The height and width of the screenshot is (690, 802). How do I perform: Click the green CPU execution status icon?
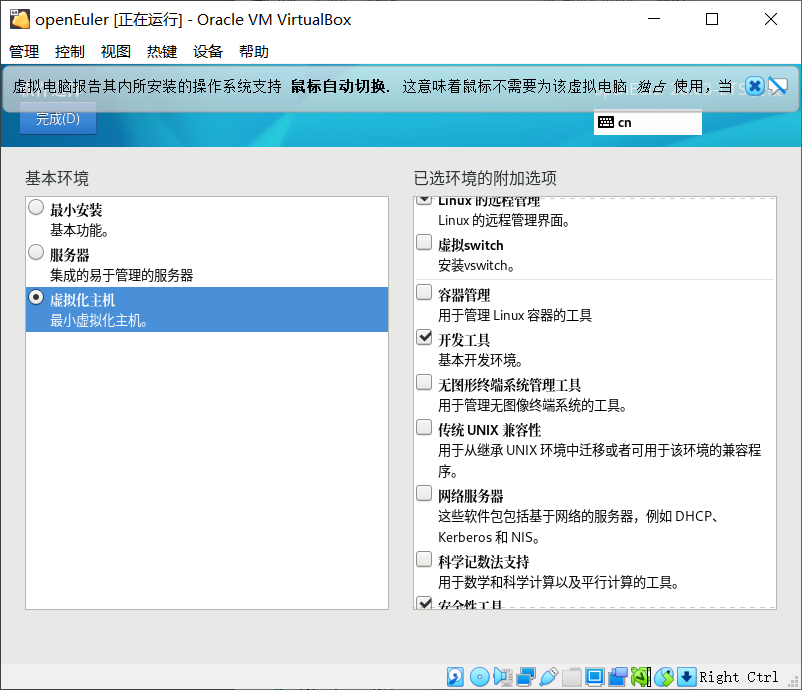click(x=641, y=677)
